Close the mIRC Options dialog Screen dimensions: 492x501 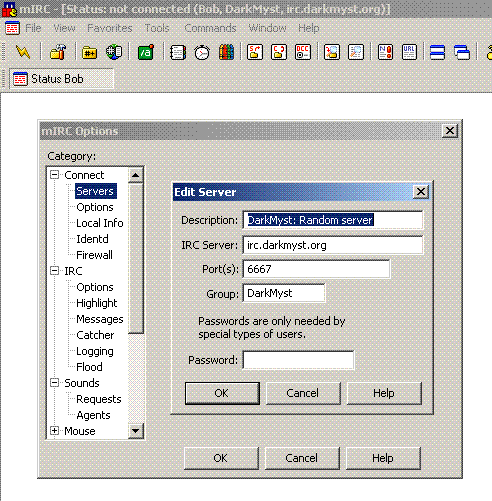point(450,130)
